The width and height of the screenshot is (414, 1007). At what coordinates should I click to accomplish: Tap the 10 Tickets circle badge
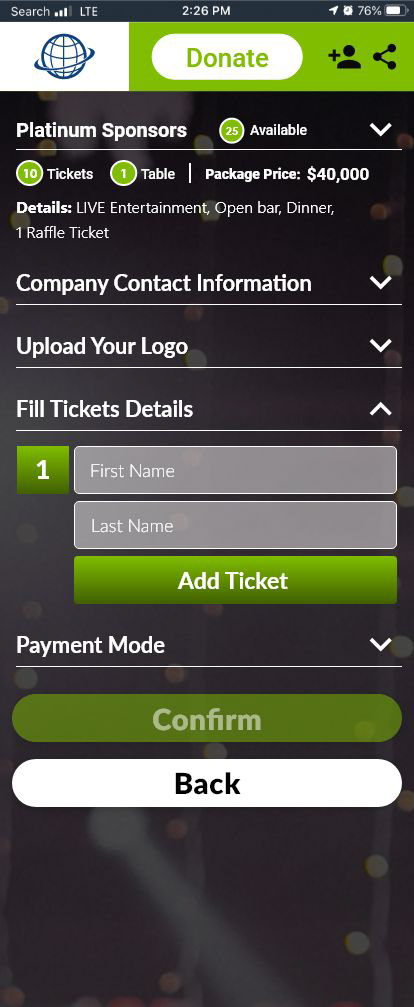[x=29, y=173]
